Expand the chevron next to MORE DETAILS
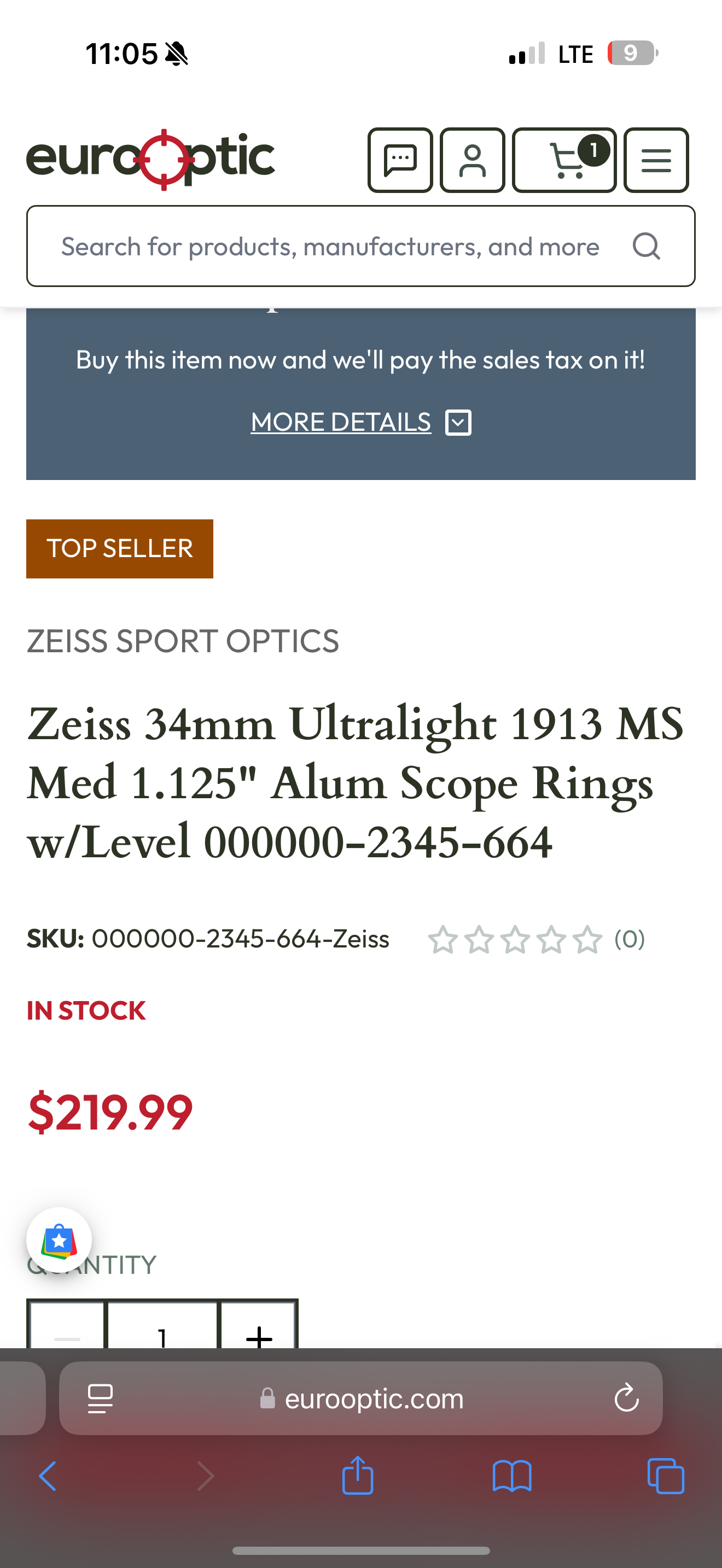The image size is (722, 1568). pos(458,423)
